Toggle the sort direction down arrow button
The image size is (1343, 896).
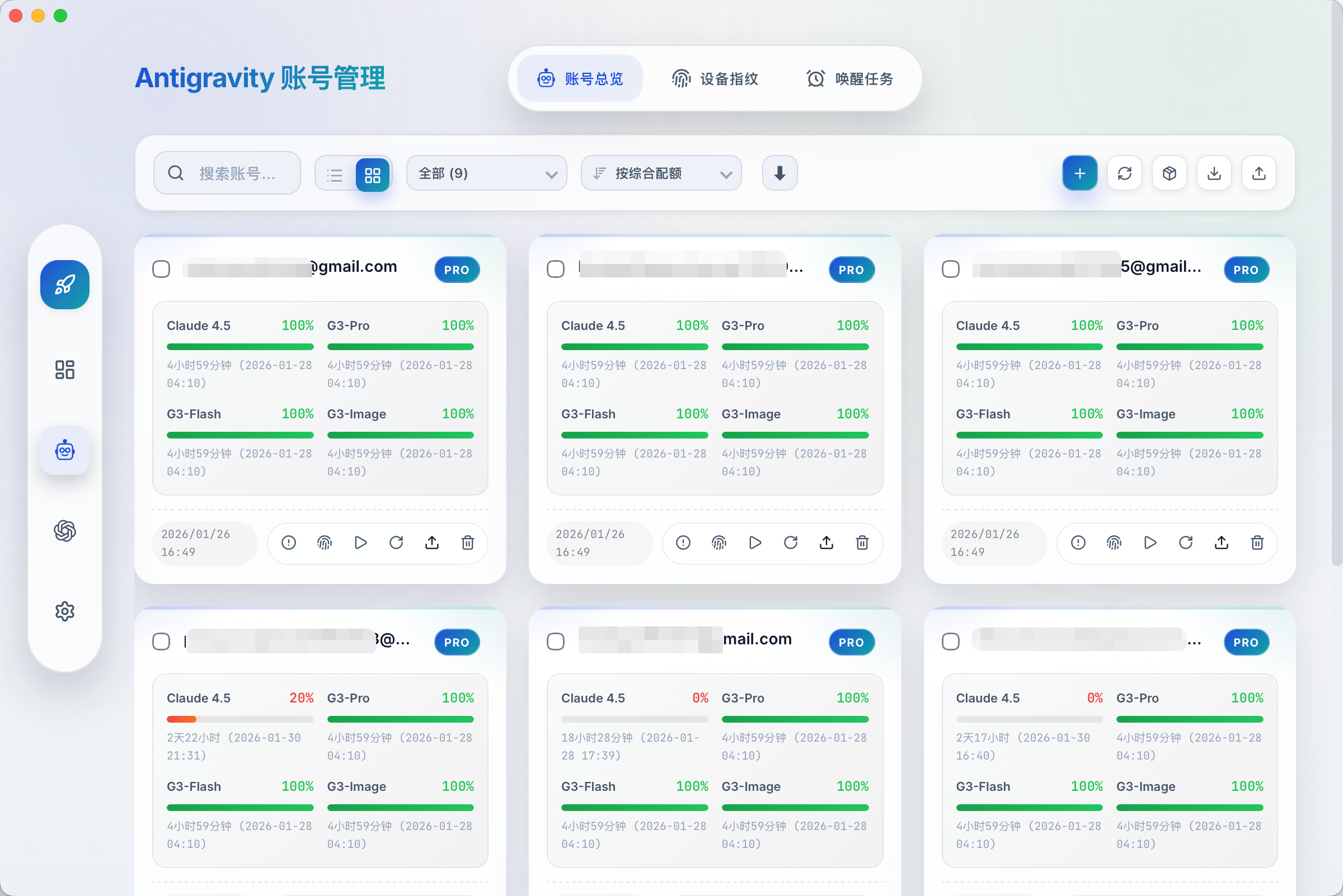coord(779,173)
